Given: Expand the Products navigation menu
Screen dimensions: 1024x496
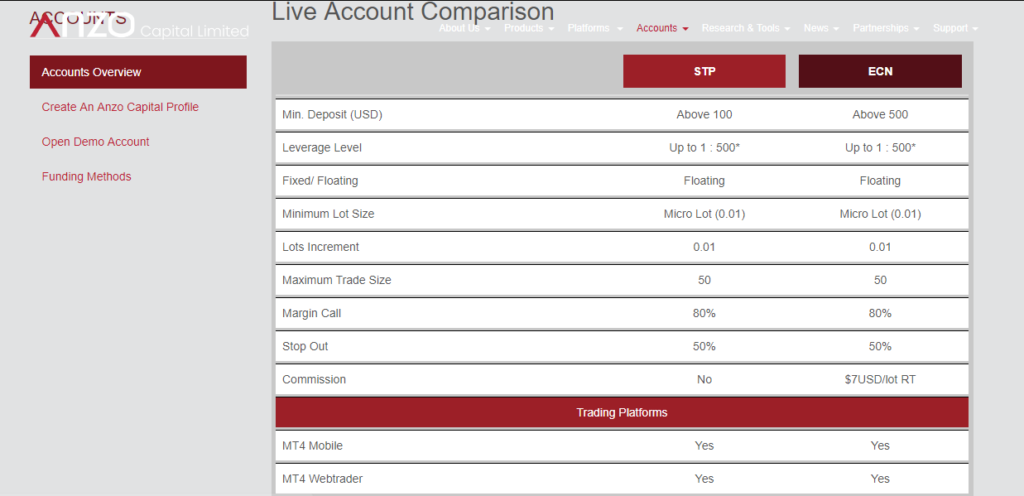Looking at the screenshot, I should pyautogui.click(x=529, y=28).
